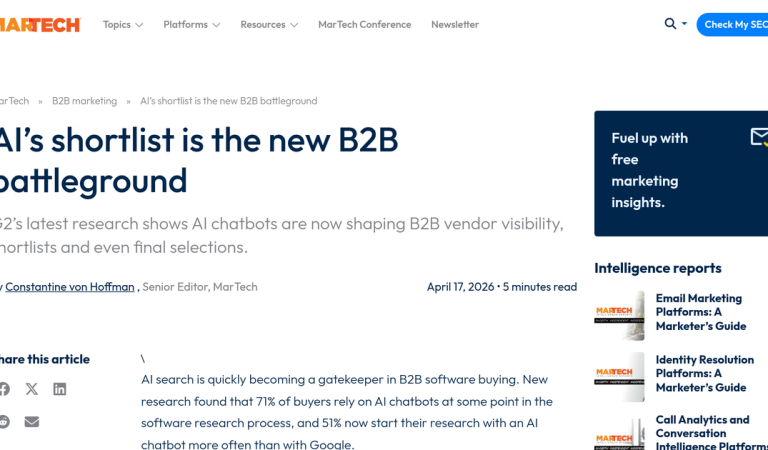Share the article on Reddit

click(x=4, y=422)
